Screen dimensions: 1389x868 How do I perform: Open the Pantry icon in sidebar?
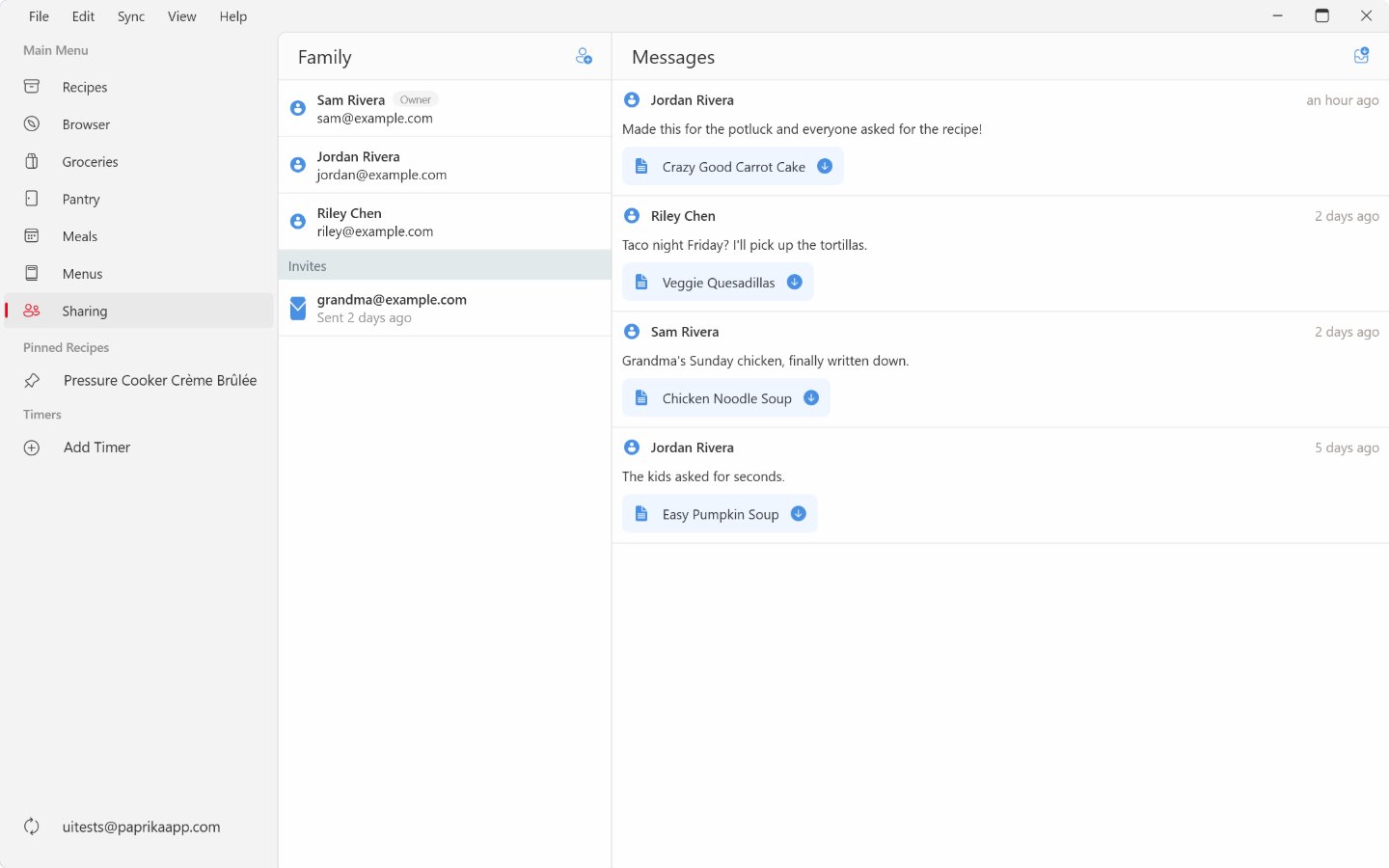(x=32, y=199)
